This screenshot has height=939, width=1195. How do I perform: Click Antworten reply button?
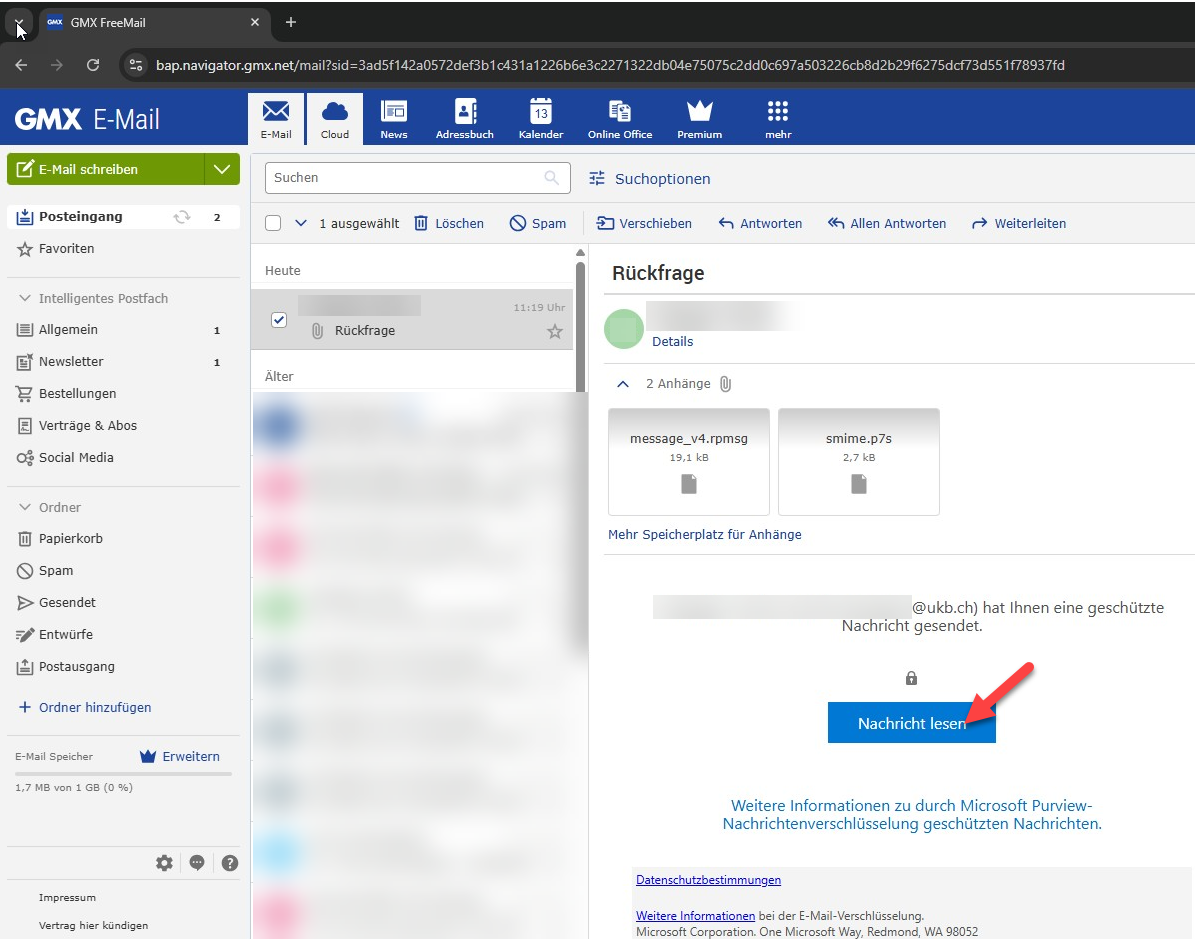[x=760, y=223]
